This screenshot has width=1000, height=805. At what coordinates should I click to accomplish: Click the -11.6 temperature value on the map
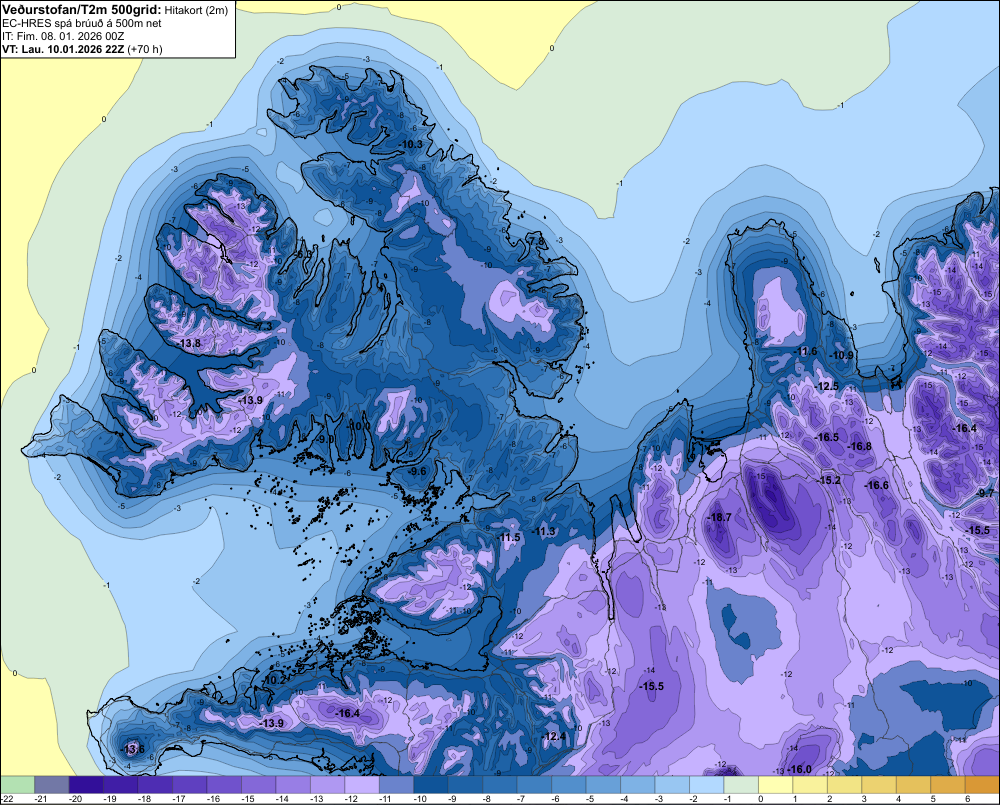(805, 351)
